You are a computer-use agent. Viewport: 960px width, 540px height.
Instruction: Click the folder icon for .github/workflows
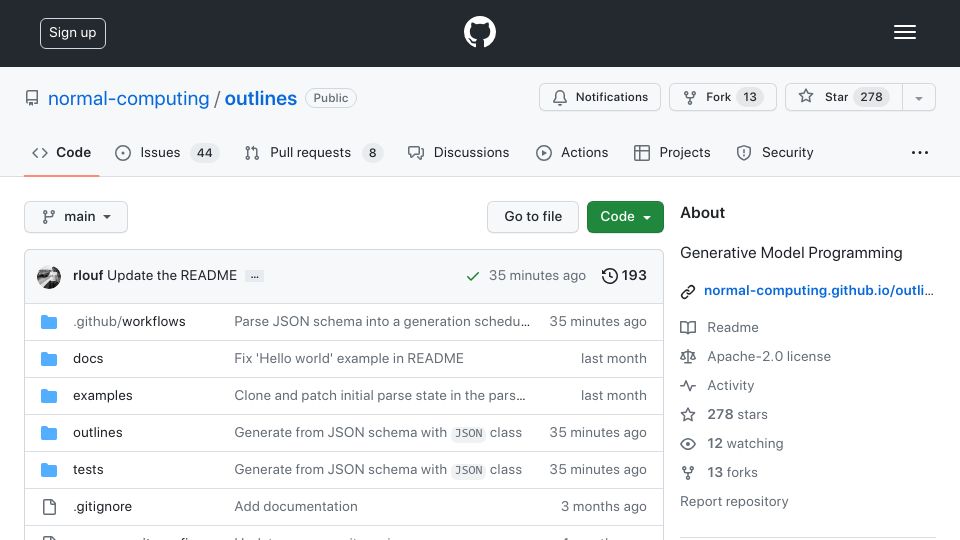coord(49,322)
